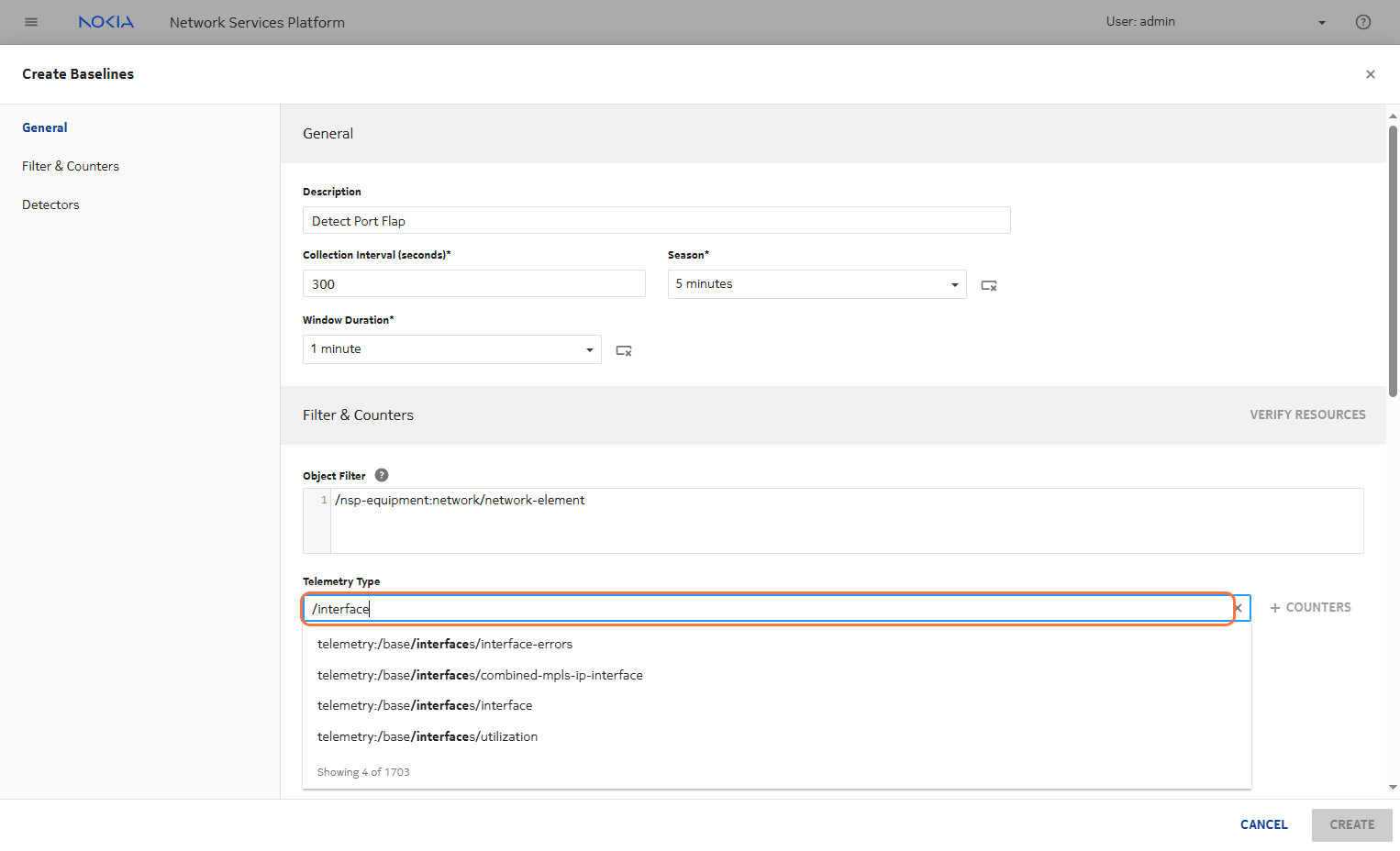Screen dimensions: 1400x851
Task: Open the hamburger main menu
Action: click(31, 22)
